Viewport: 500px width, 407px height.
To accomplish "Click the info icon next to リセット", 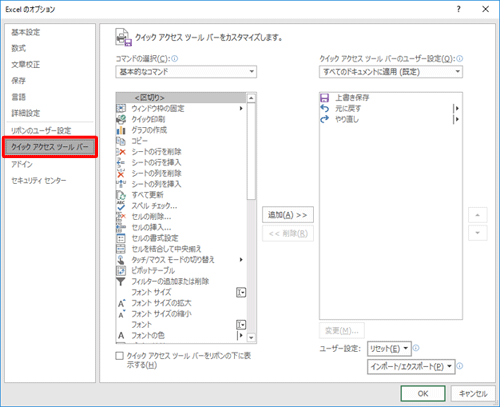I will point(416,348).
